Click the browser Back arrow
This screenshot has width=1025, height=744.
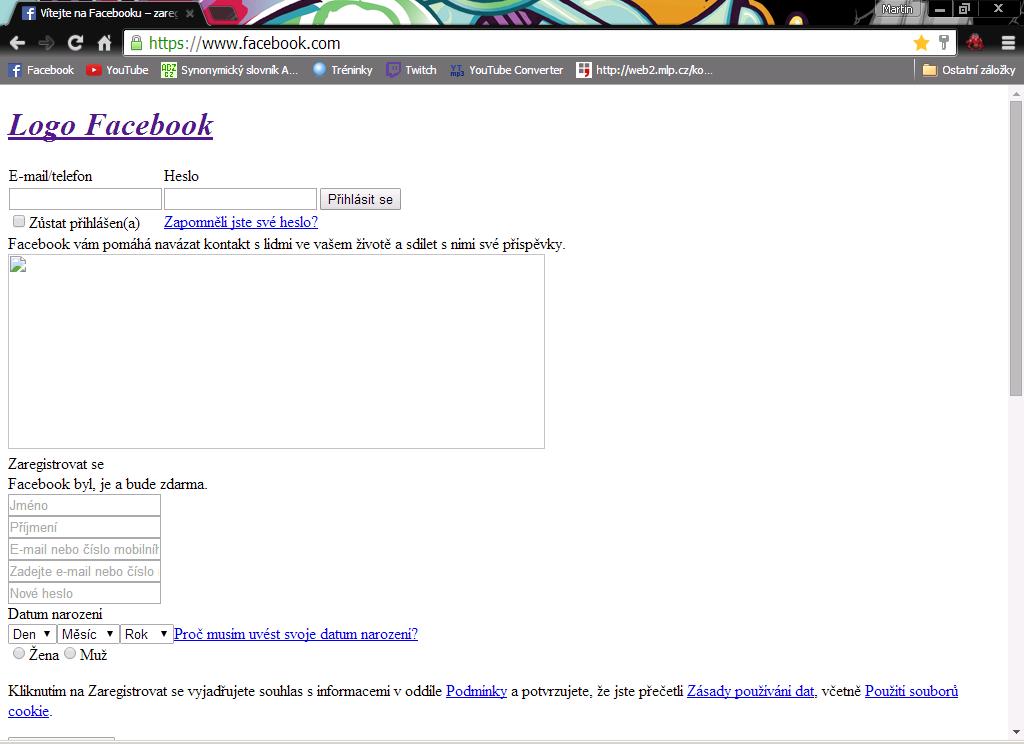[x=17, y=43]
